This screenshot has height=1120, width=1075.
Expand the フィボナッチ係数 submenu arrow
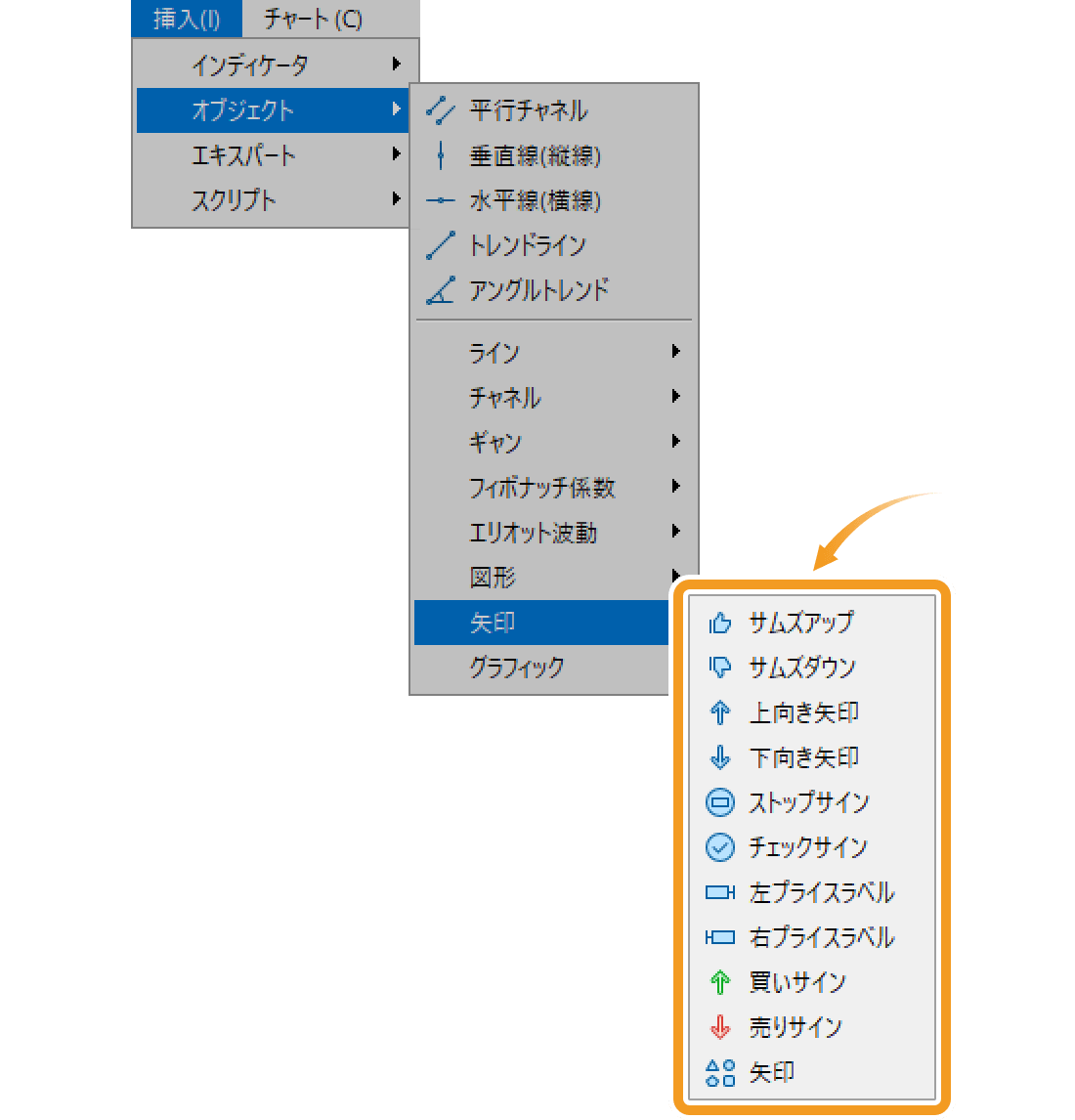(x=675, y=486)
